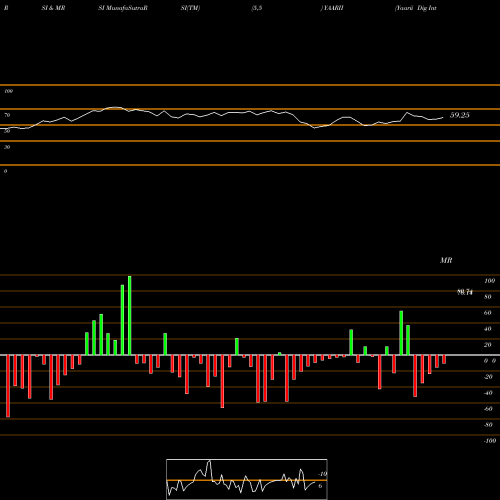
Task: Click the RSI axis label 70
Action: (x=7, y=115)
